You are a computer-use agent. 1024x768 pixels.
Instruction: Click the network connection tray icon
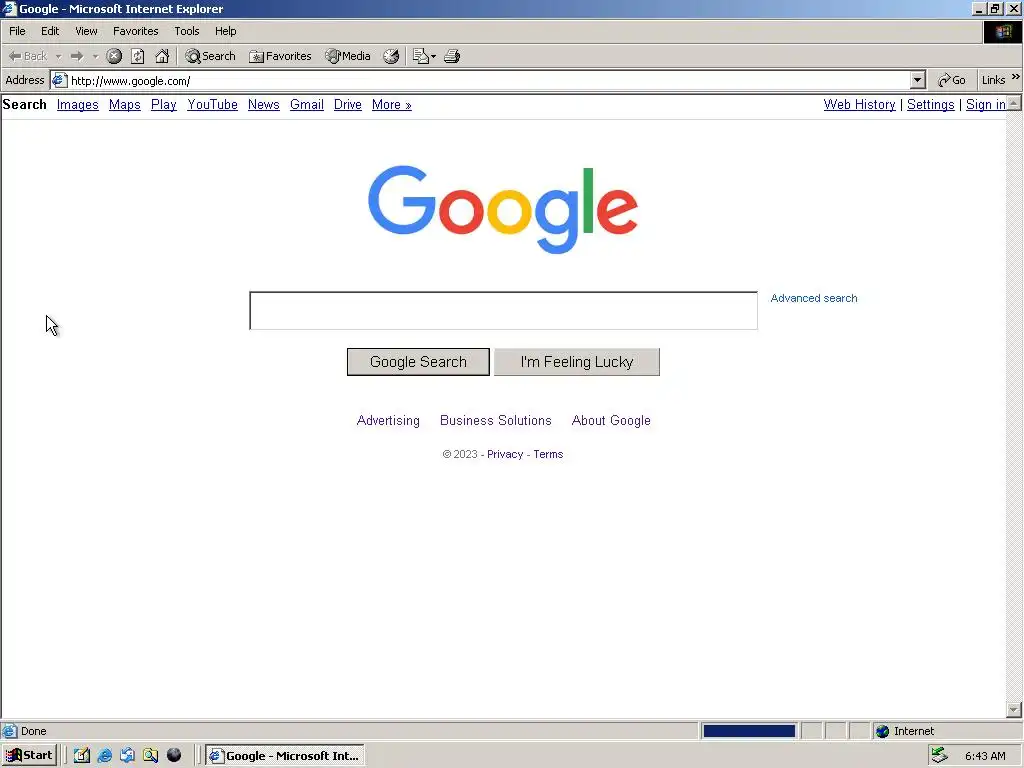[939, 755]
